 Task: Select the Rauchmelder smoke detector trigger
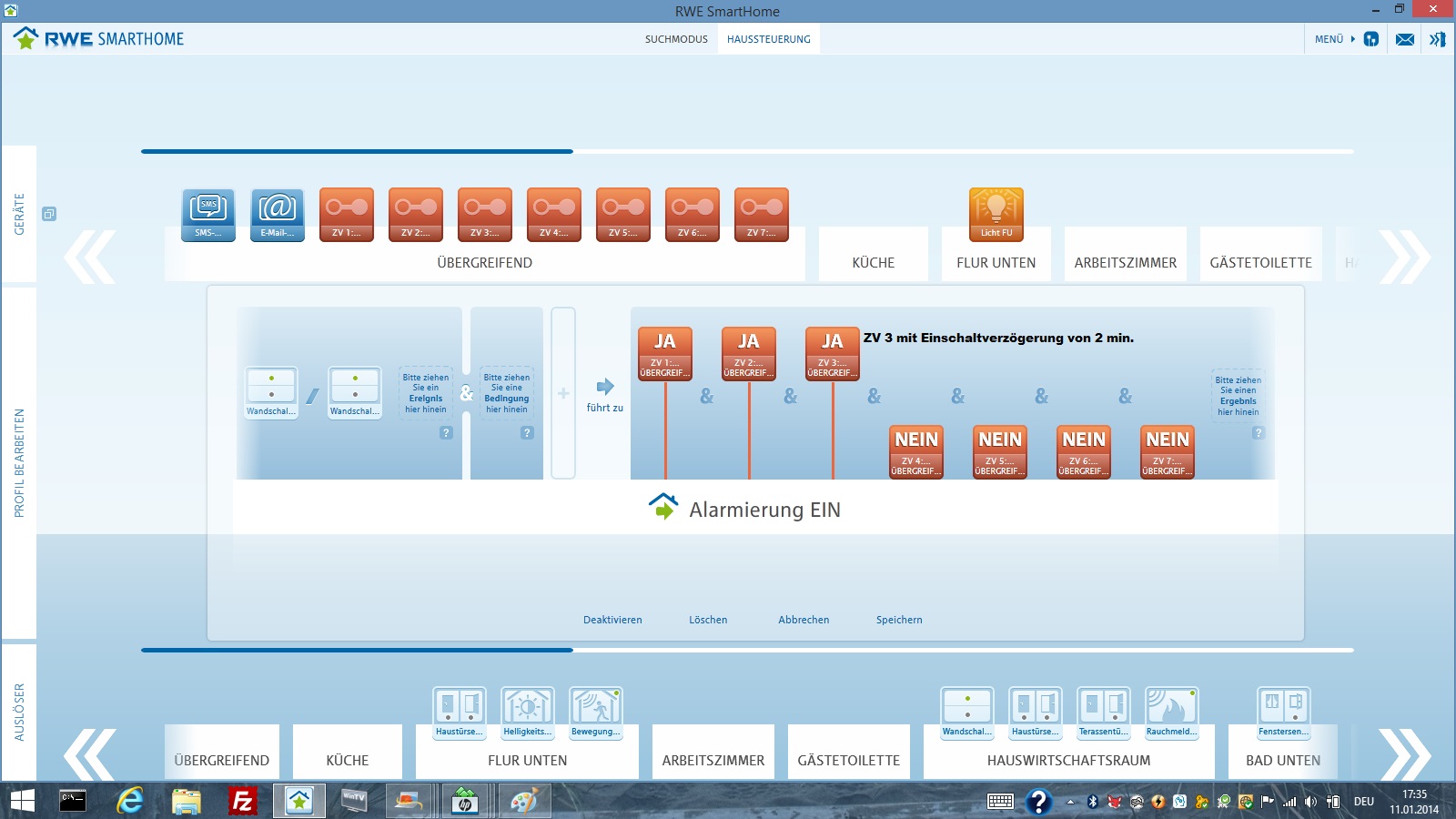point(1172,713)
